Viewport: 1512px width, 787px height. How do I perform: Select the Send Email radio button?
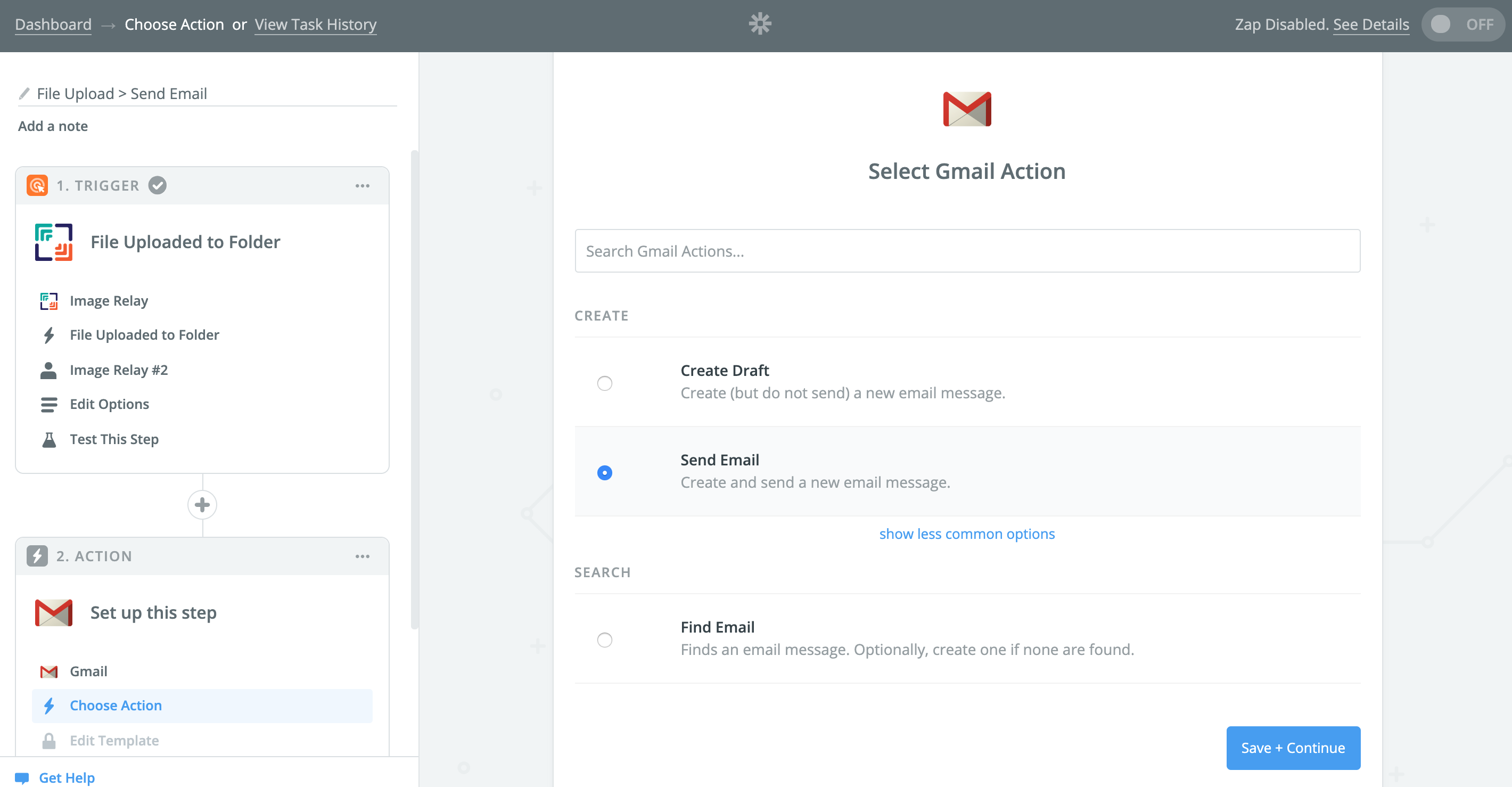[604, 472]
